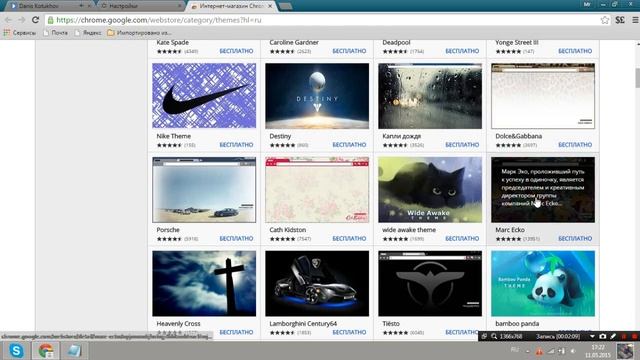Click БЕСПЛАТНО under Yonge Street III
640x360 pixels.
(575, 51)
